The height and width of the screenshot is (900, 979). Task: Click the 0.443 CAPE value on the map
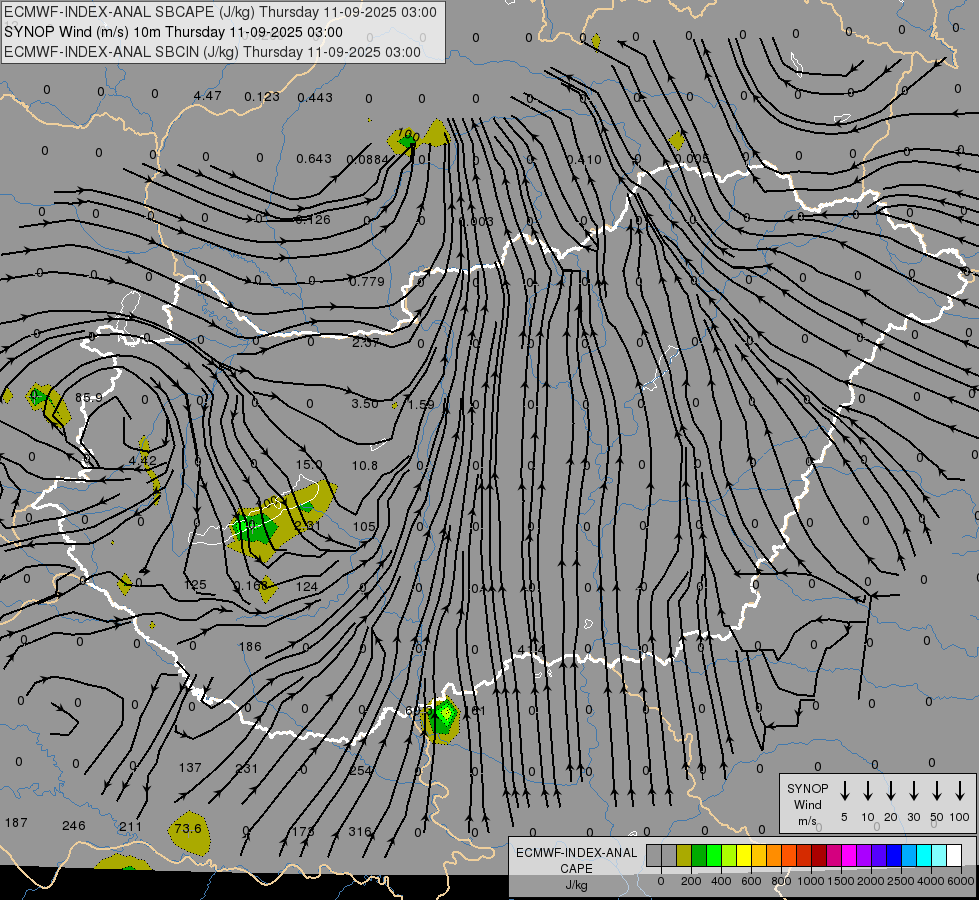coord(315,97)
